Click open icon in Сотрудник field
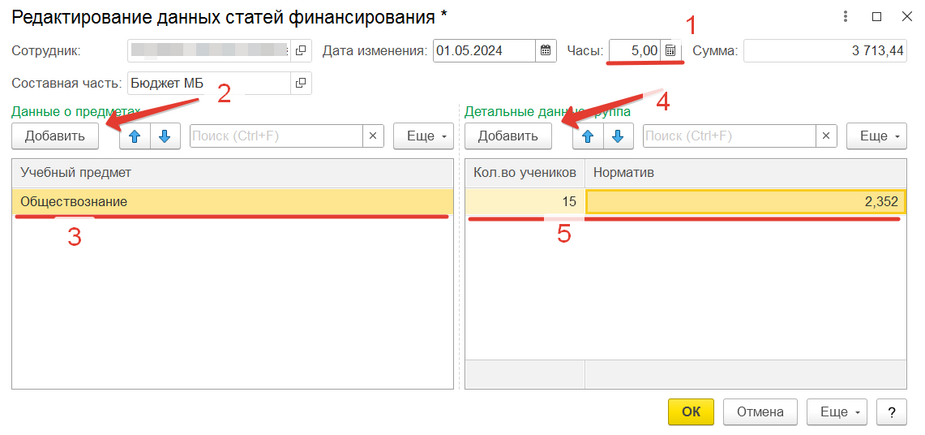The image size is (925, 435). 300,50
